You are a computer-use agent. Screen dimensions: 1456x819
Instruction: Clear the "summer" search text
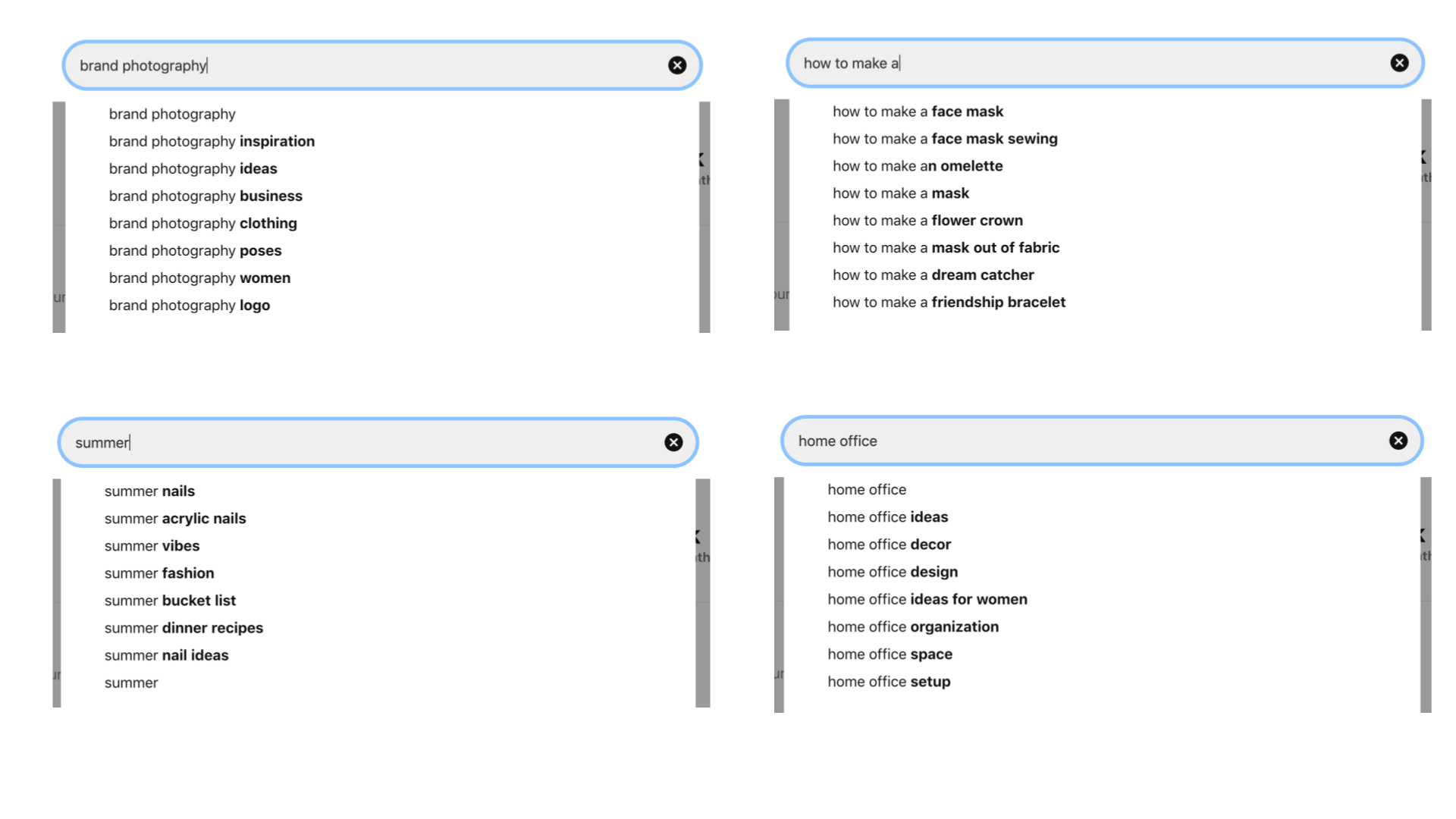[673, 442]
